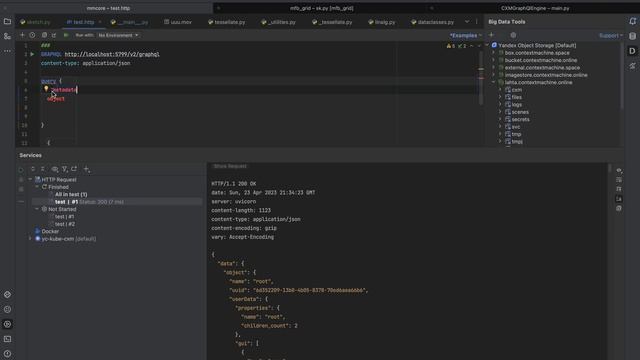The image size is (640, 360).
Task: Go to next highlighted error arrow
Action: click(479, 46)
